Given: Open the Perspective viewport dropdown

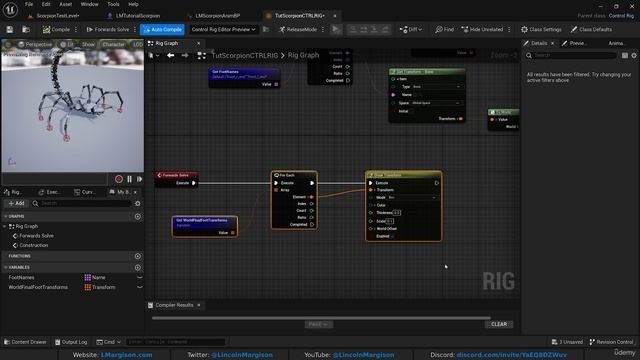Looking at the screenshot, I should pyautogui.click(x=35, y=44).
